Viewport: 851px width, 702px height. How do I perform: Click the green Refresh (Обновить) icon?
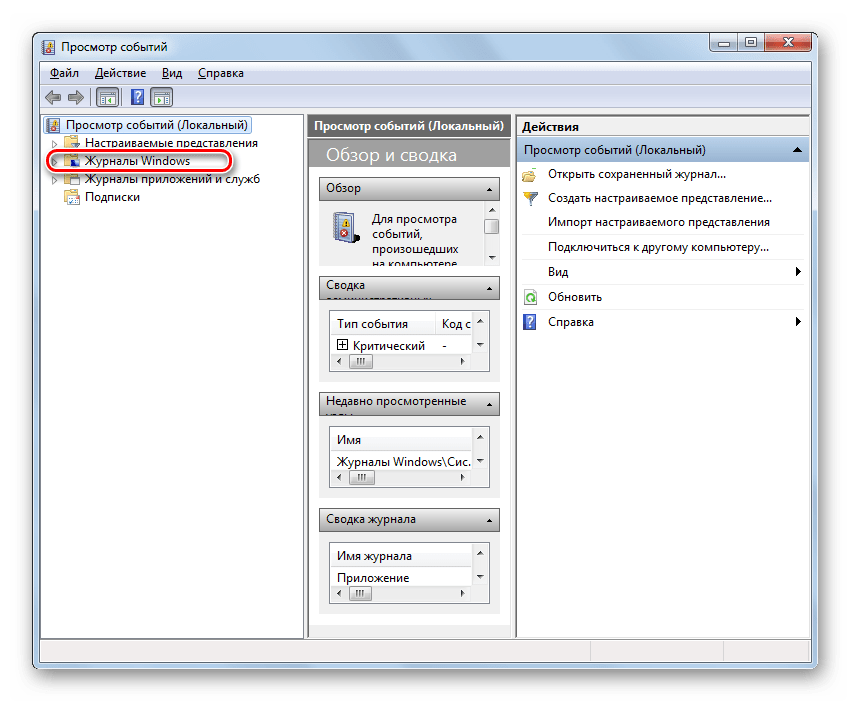tap(530, 297)
